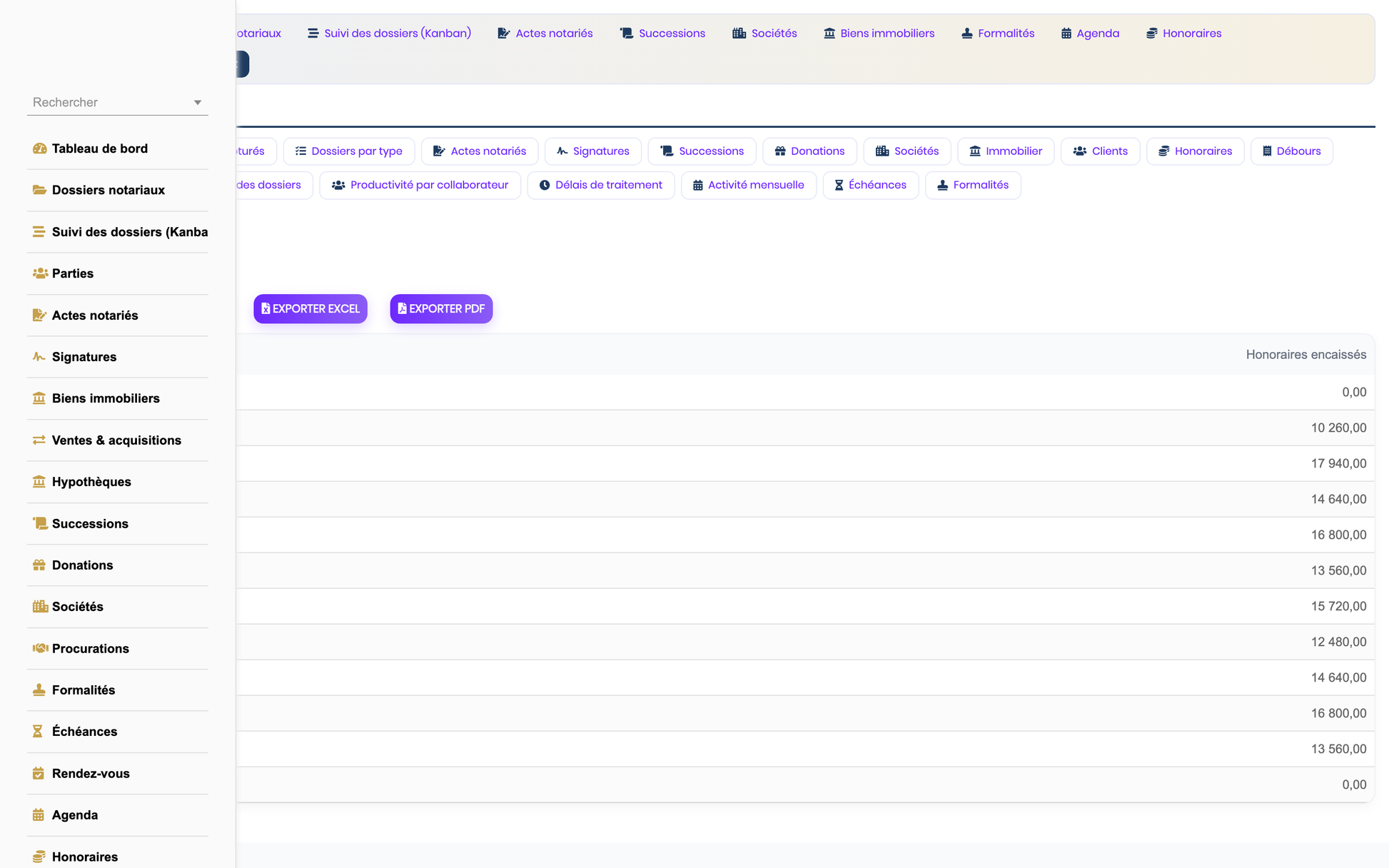Open the Sociétés report tab

click(x=907, y=151)
